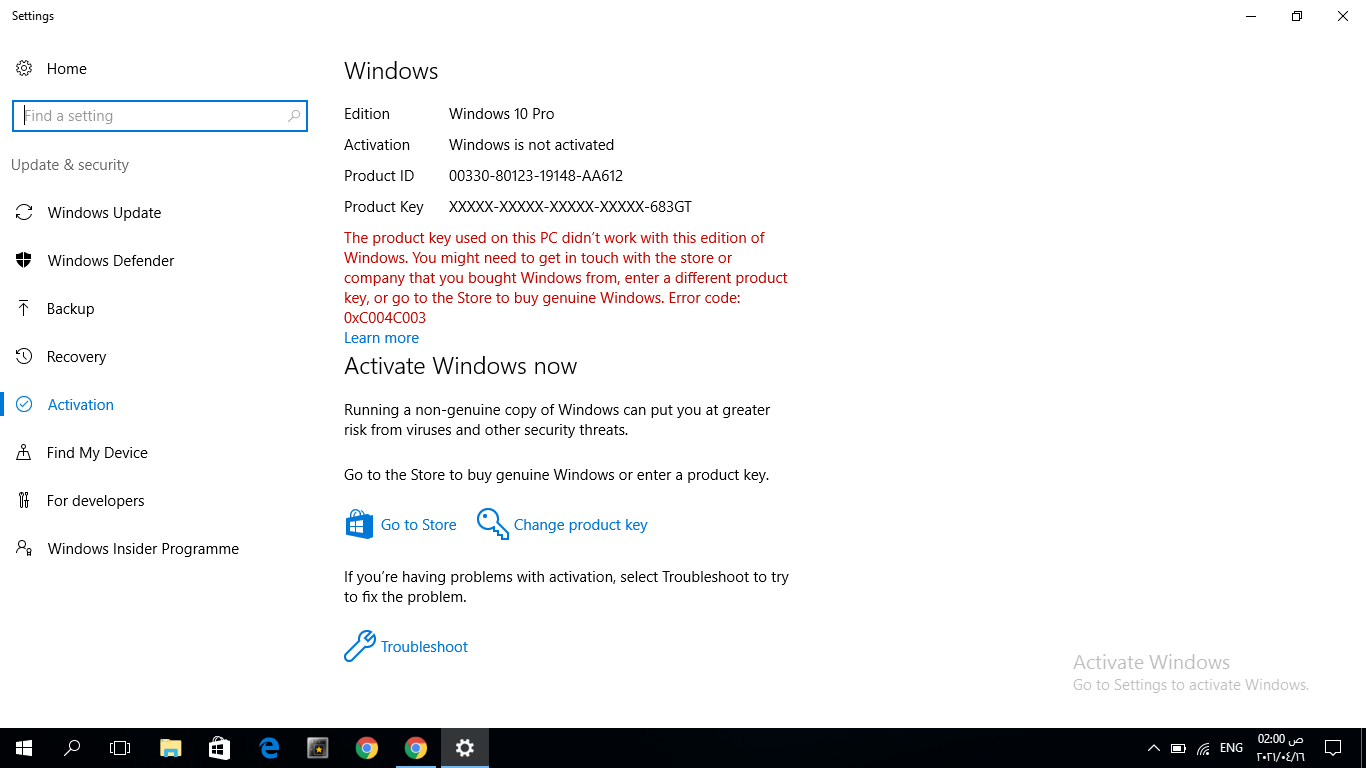The width and height of the screenshot is (1366, 768).
Task: Launch File Explorer from the taskbar
Action: pos(171,748)
